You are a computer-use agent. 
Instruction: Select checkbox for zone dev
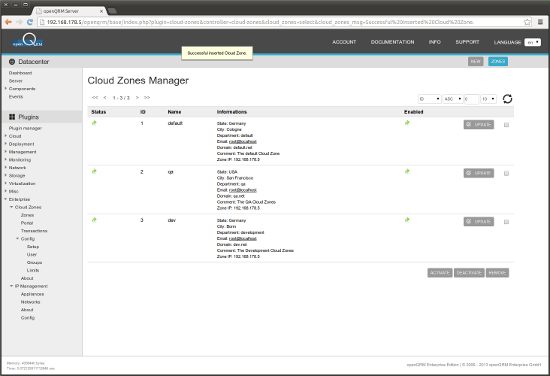point(506,222)
